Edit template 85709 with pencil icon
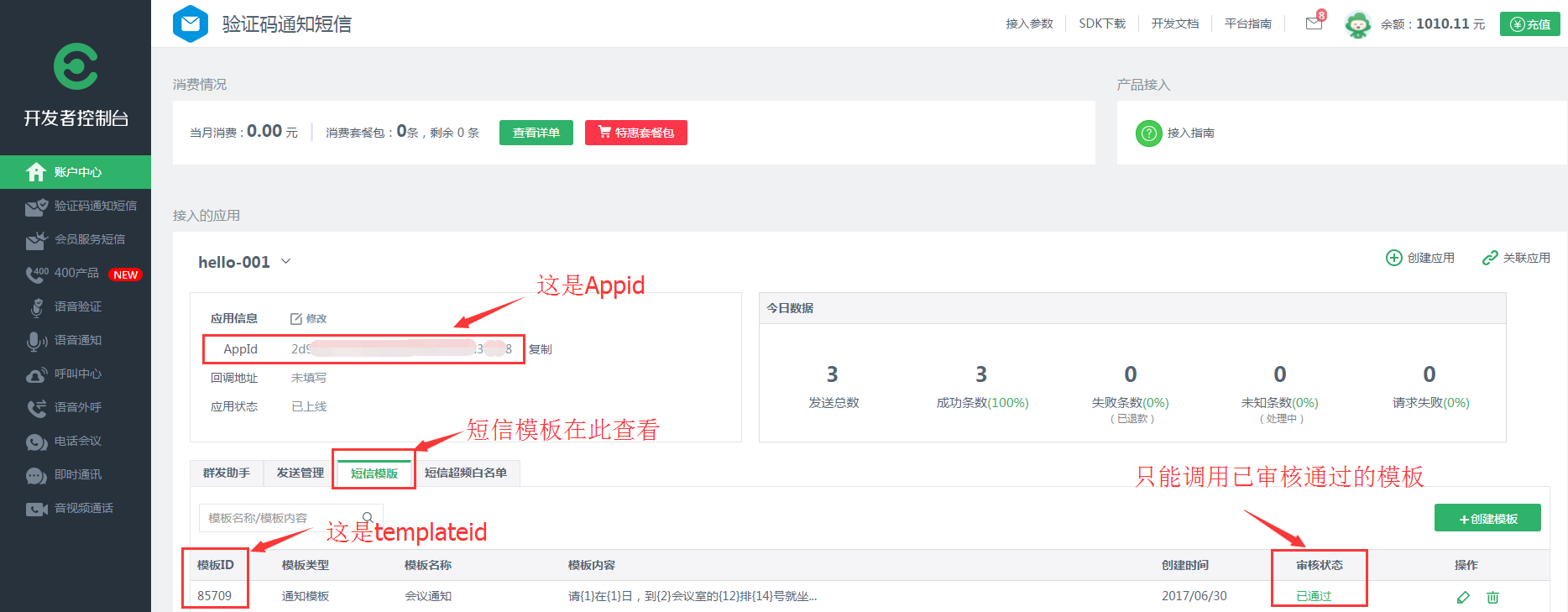Screen dimensions: 1568x612 coord(1463,597)
